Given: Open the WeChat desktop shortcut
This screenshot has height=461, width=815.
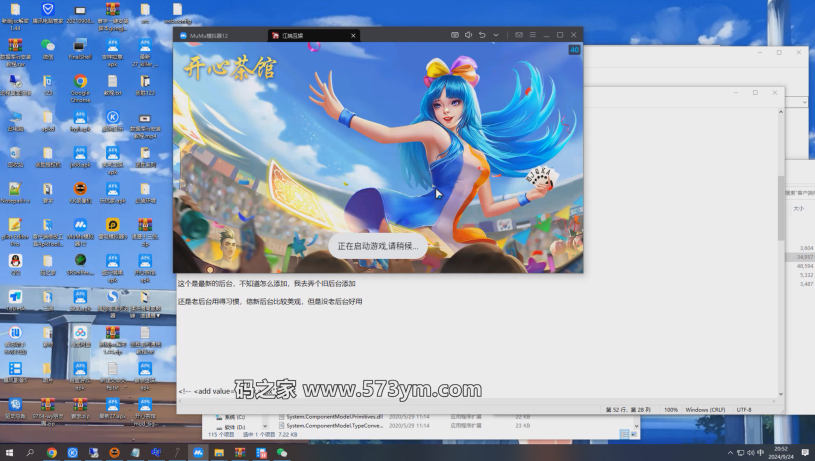Looking at the screenshot, I should click(48, 49).
